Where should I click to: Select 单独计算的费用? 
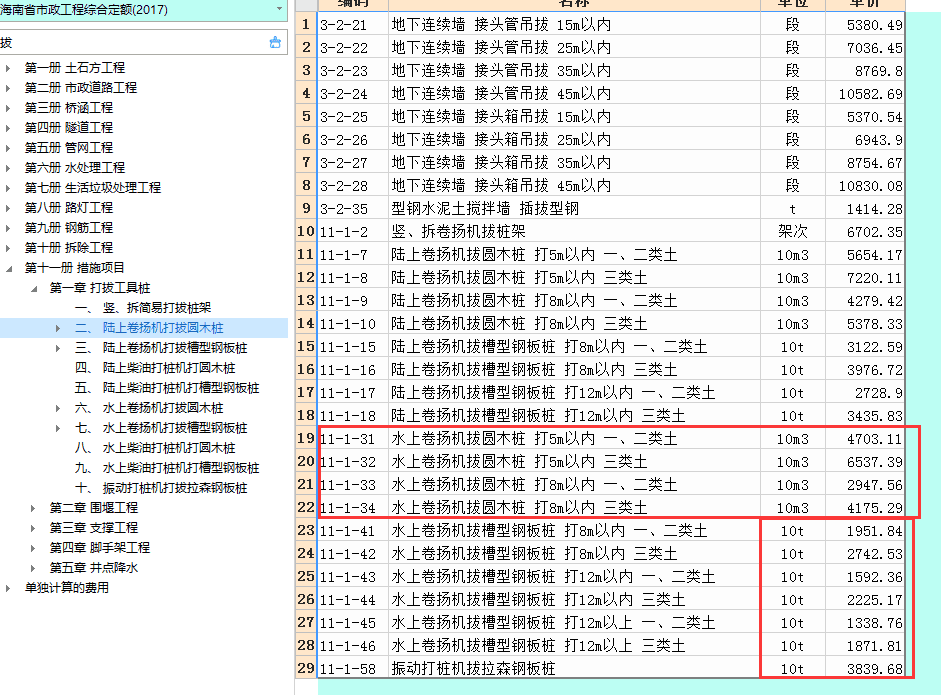tap(67, 588)
